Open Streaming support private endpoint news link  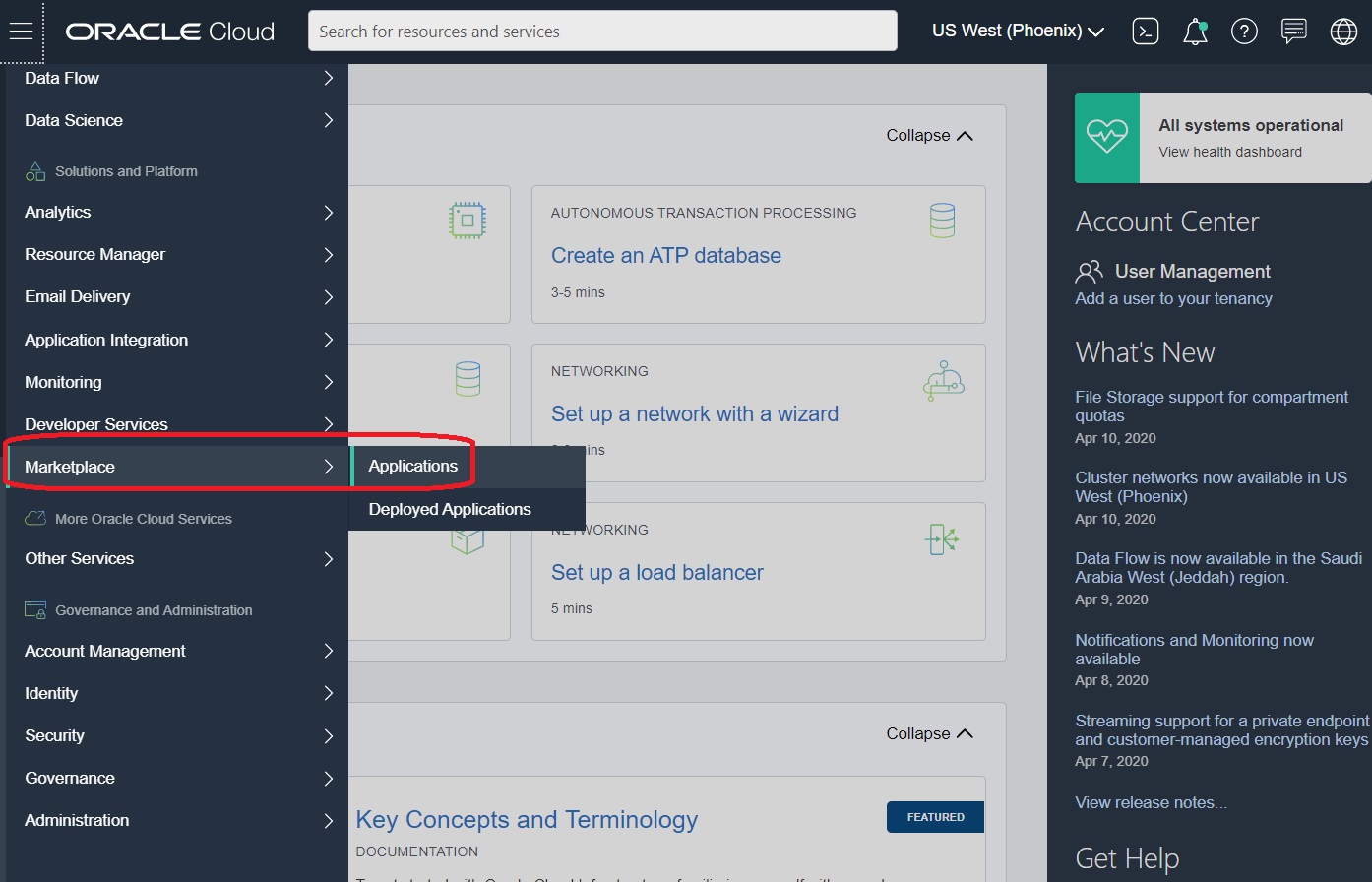[x=1221, y=729]
